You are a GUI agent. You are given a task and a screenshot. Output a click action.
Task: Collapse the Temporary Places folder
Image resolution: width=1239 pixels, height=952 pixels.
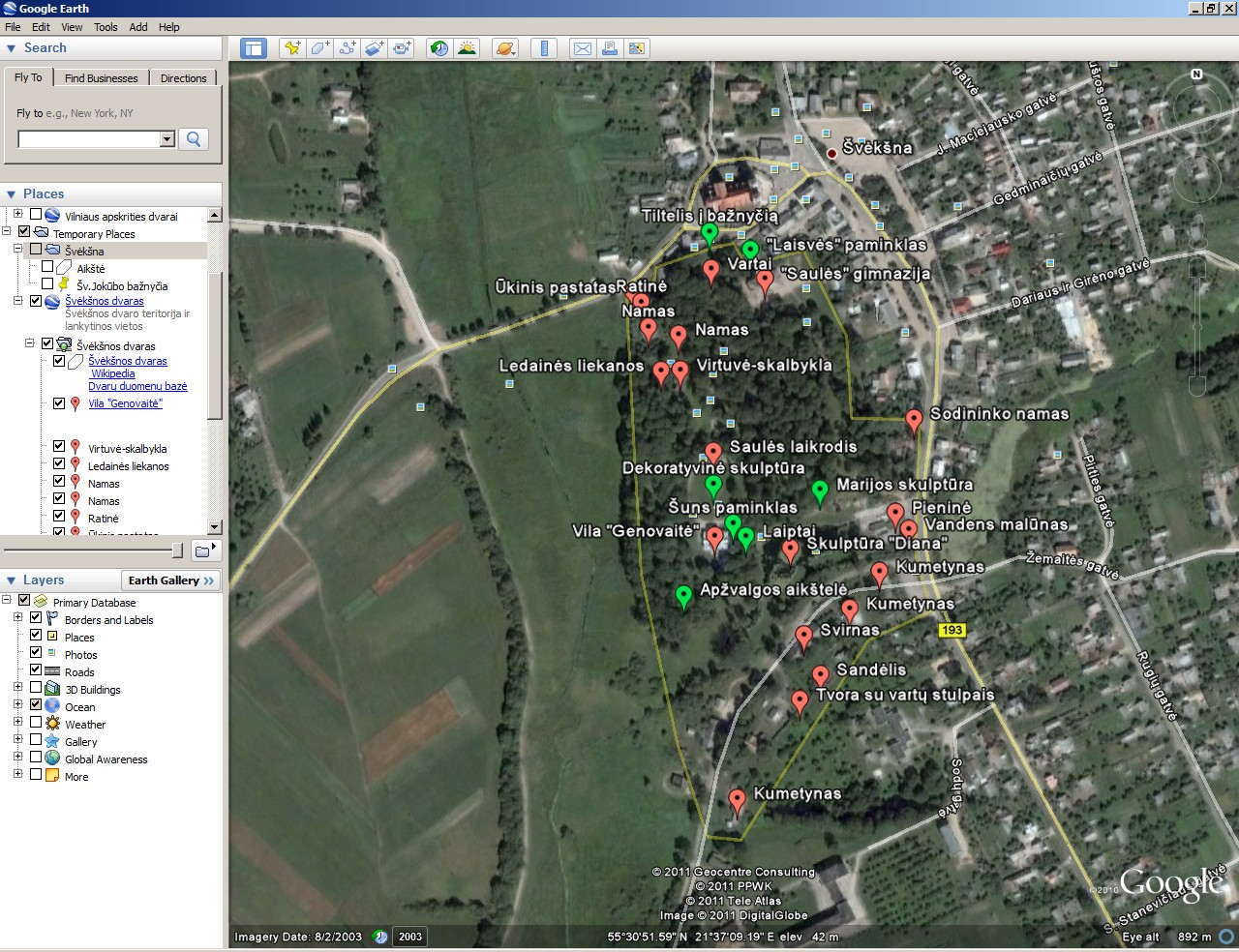[7, 232]
